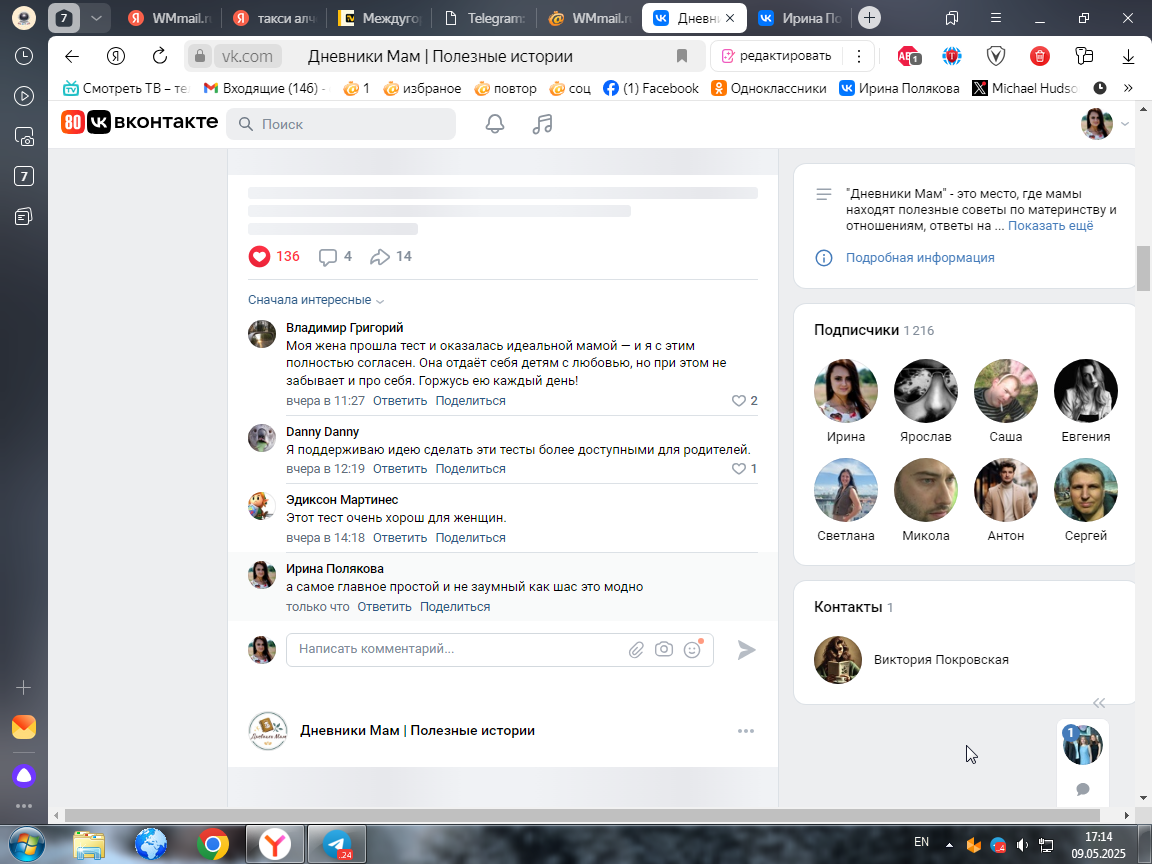This screenshot has width=1152, height=864.
Task: Open tab groups dropdown arrow in tab bar
Action: click(96, 18)
